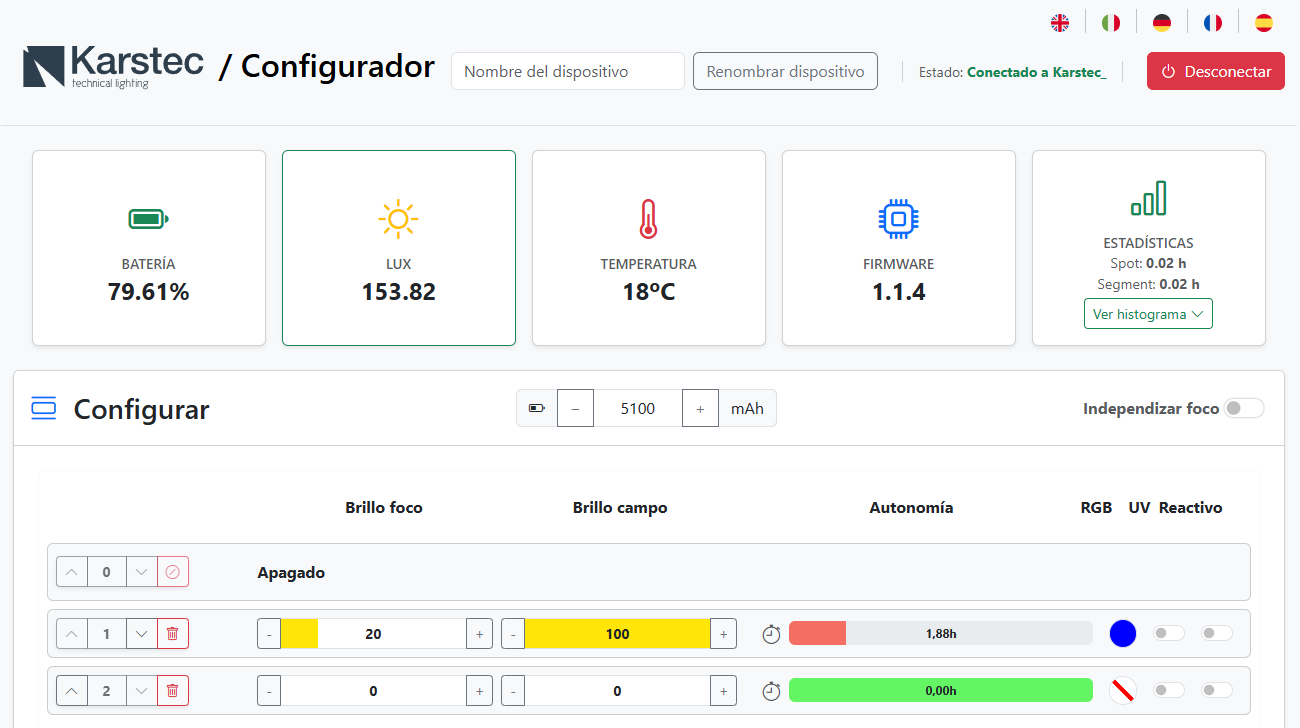Click the firmware chip icon
The width and height of the screenshot is (1300, 728).
pos(898,219)
